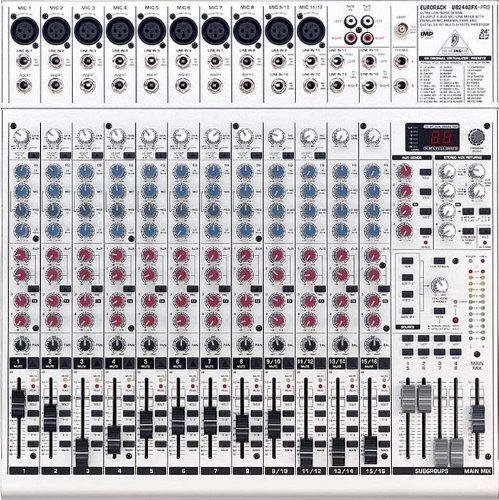
Task: Turn the Stereo Aux Return 1 knob
Action: click(446, 172)
